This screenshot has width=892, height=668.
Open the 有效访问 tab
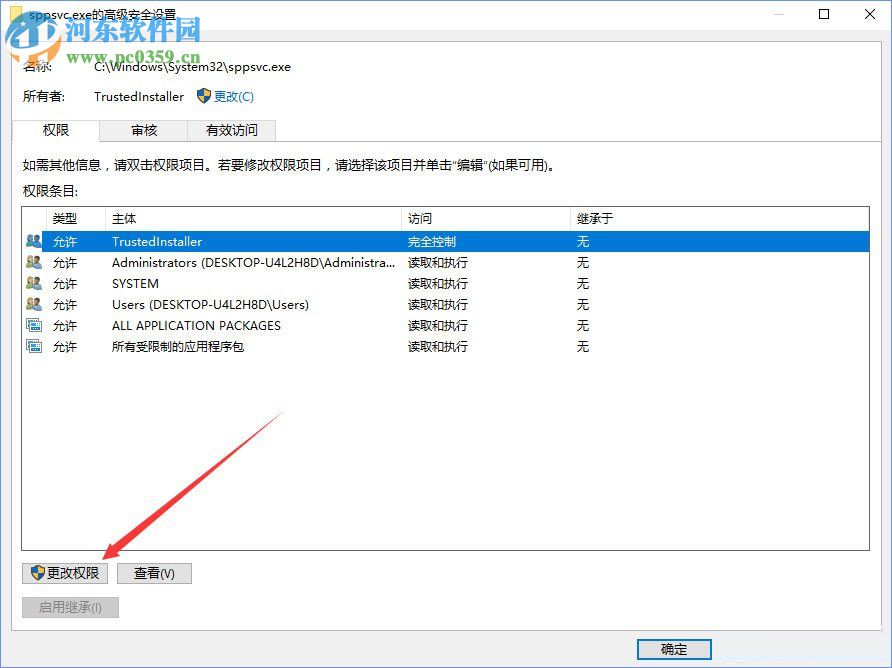(232, 130)
